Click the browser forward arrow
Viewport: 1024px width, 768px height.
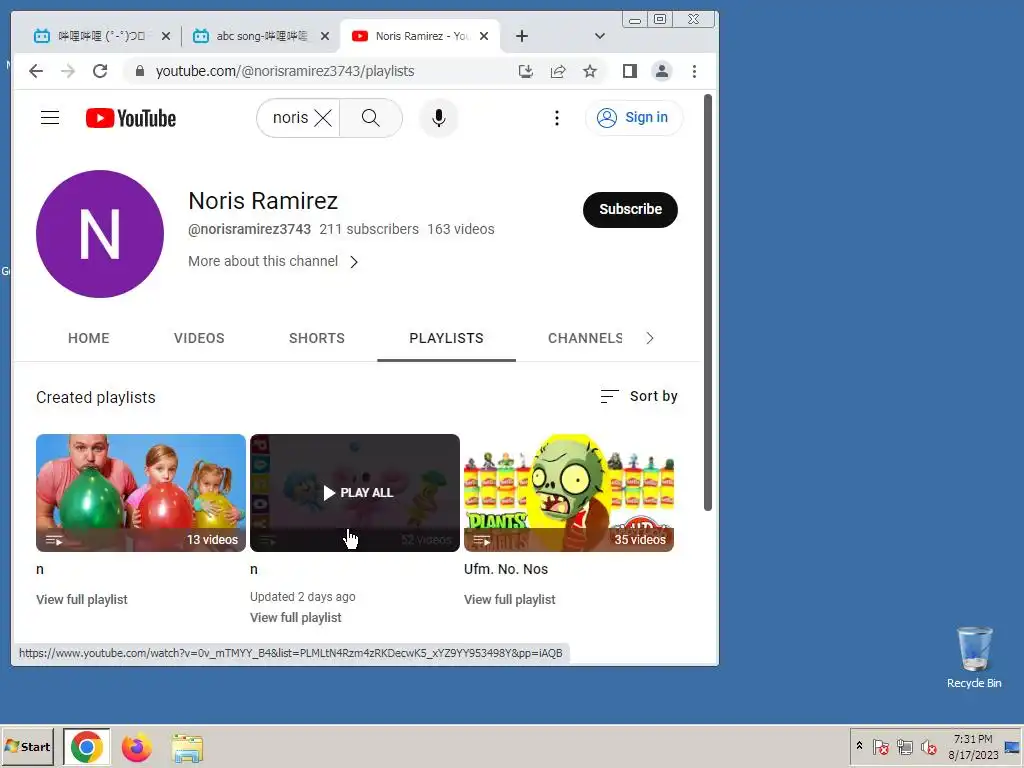click(68, 71)
